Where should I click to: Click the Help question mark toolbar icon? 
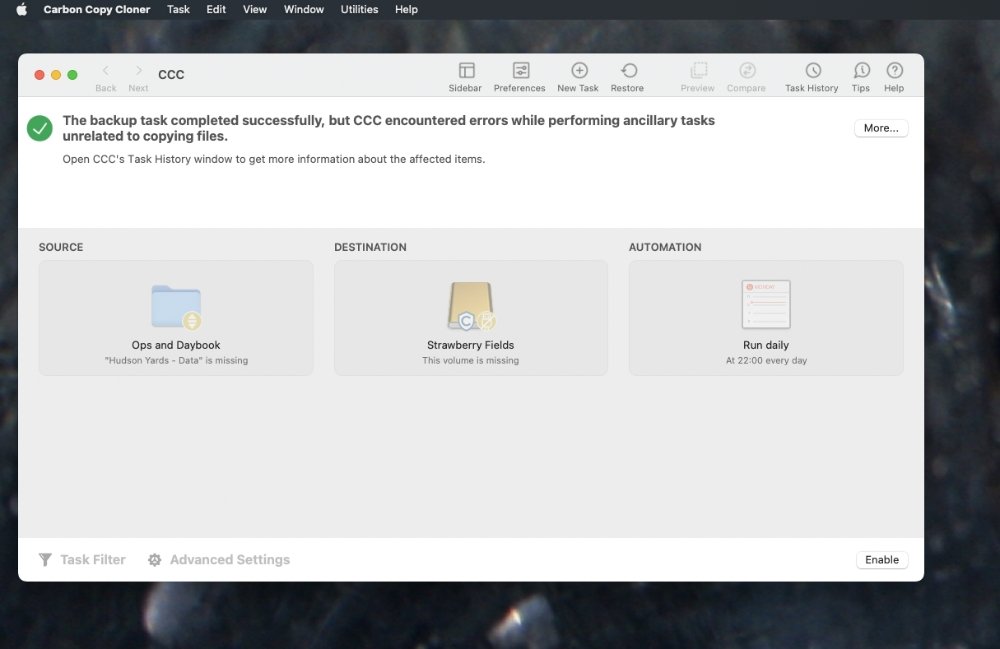coord(894,70)
